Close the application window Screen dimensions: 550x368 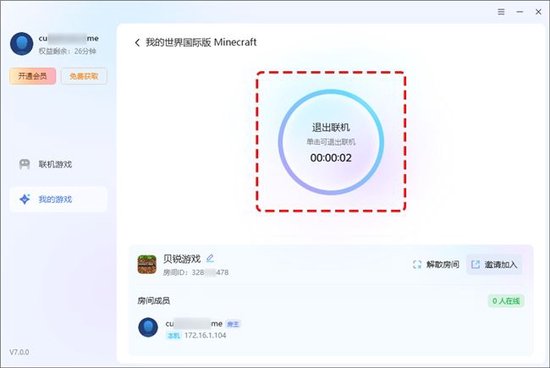pos(538,12)
